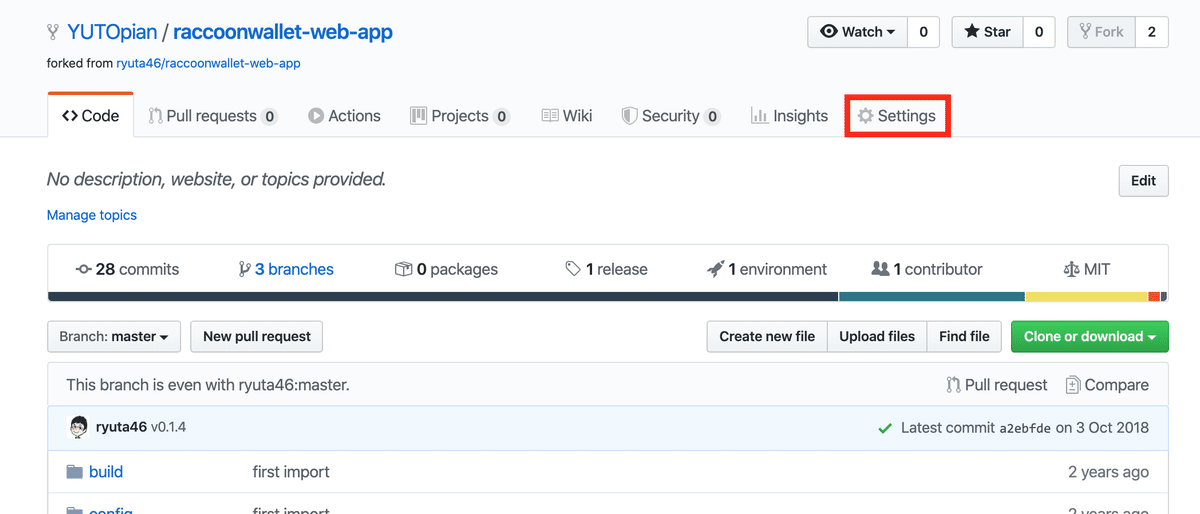Viewport: 1200px width, 514px height.
Task: Open ryuta46 commit author link
Action: tap(121, 427)
